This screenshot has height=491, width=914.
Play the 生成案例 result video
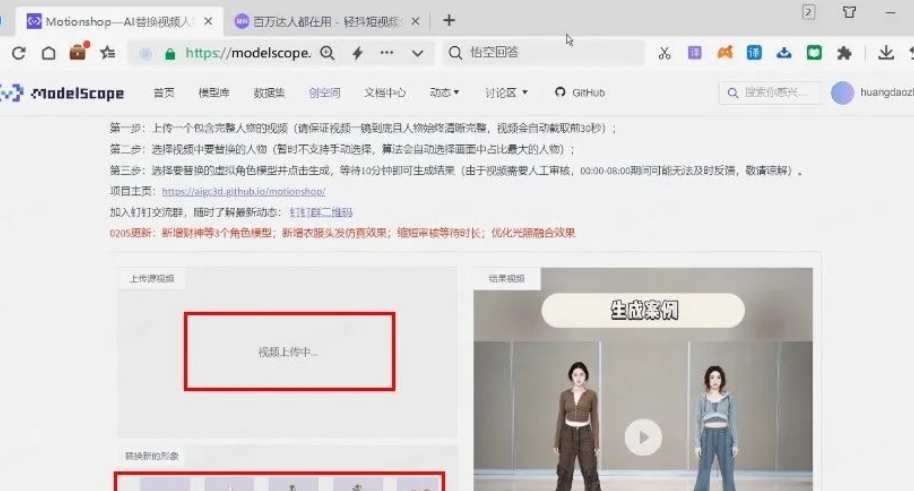(644, 437)
